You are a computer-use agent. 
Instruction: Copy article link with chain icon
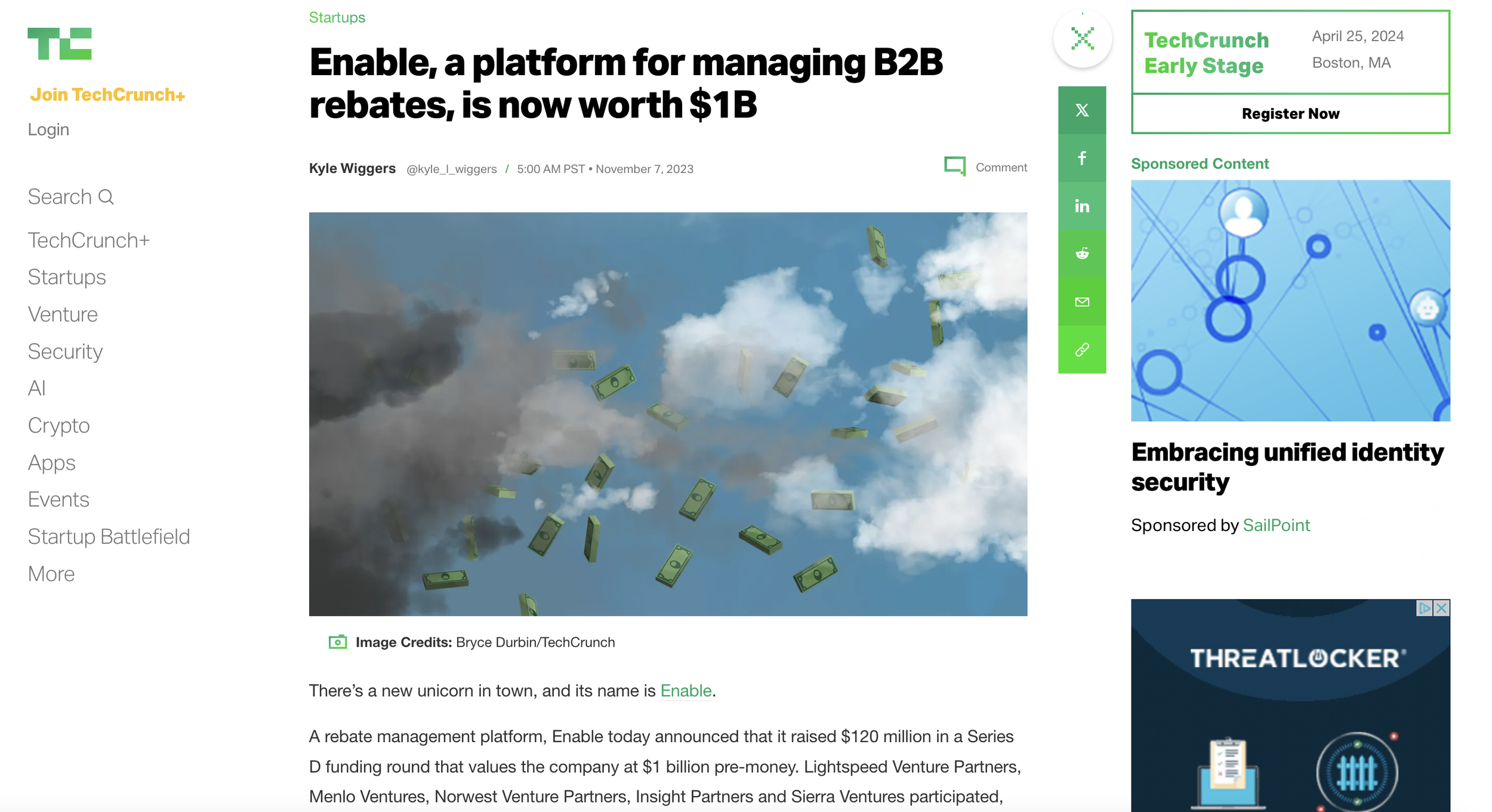click(1081, 350)
